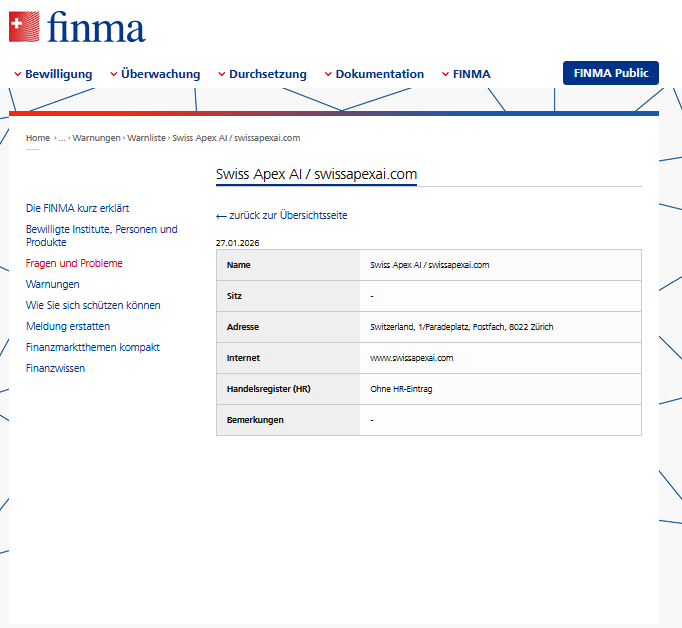Expand the Dokumentation menu
This screenshot has height=628, width=682.
coord(374,74)
